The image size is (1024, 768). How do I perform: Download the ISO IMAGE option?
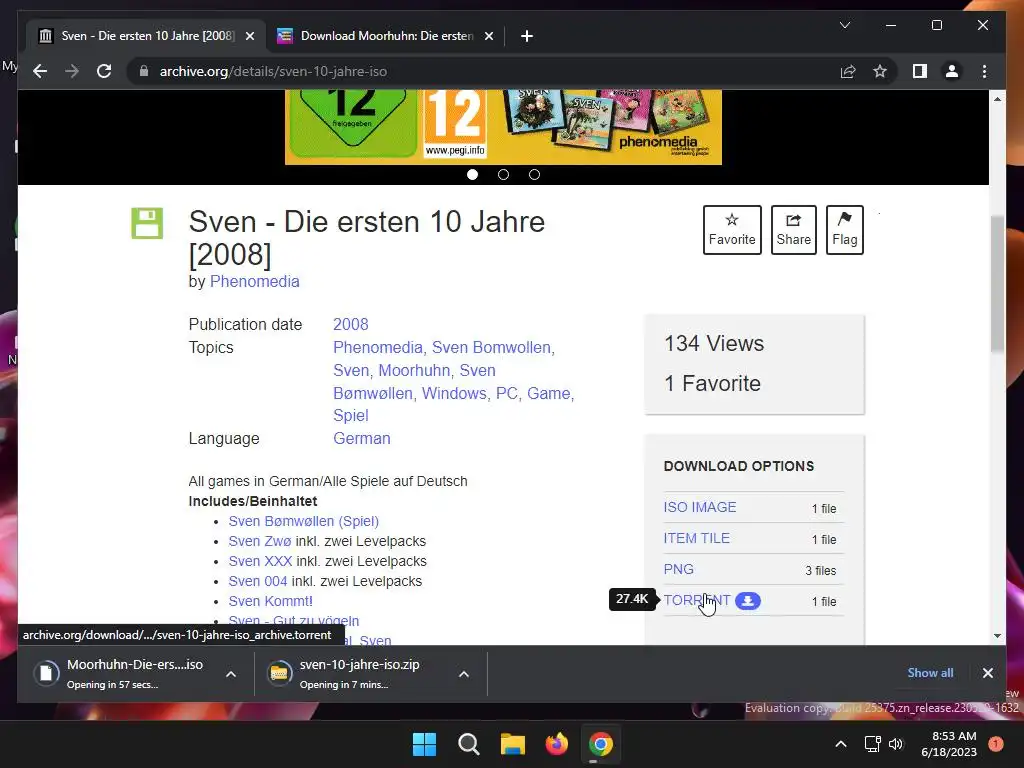[x=699, y=507]
